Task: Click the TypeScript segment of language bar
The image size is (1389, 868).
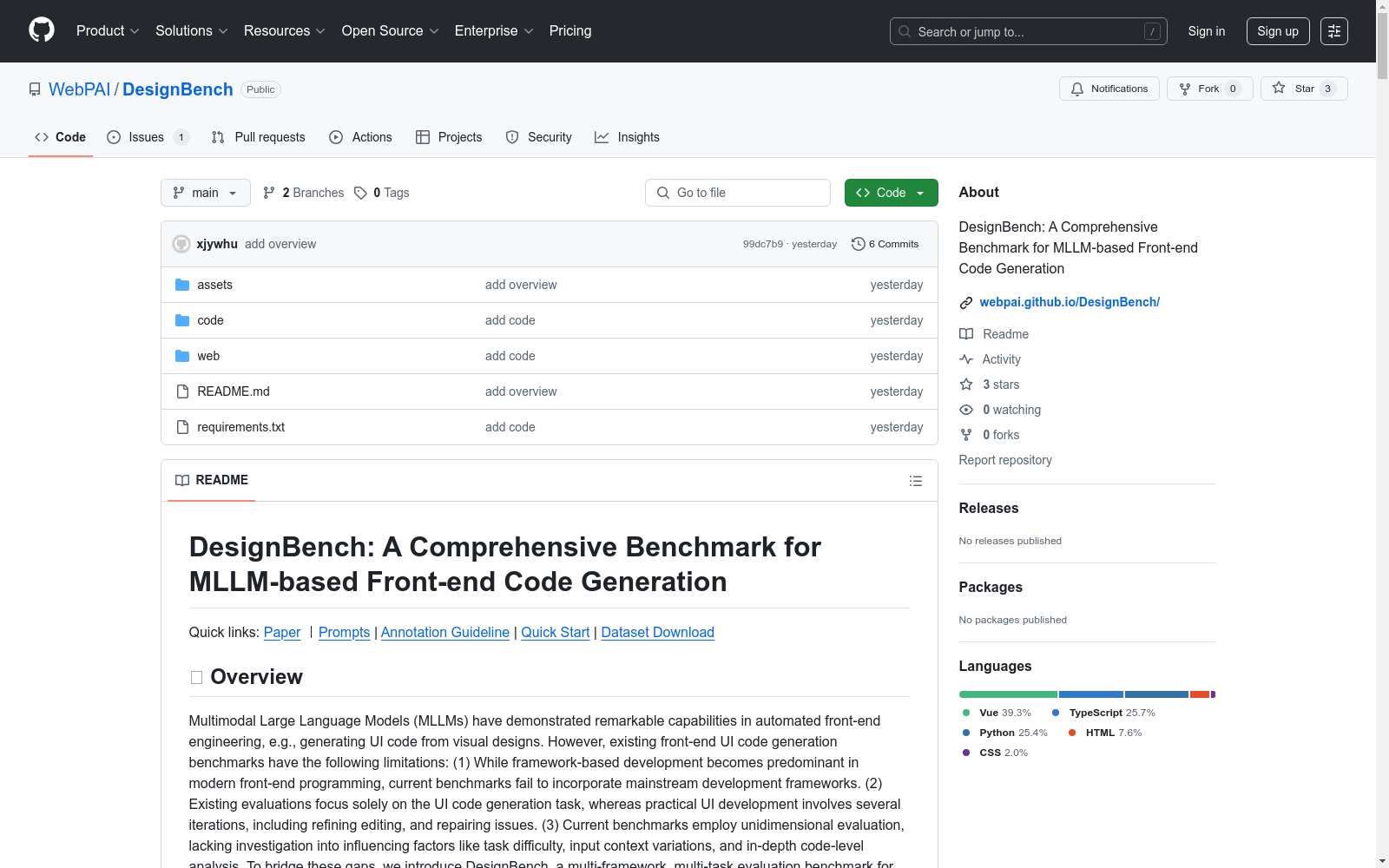Action: pos(1091,694)
